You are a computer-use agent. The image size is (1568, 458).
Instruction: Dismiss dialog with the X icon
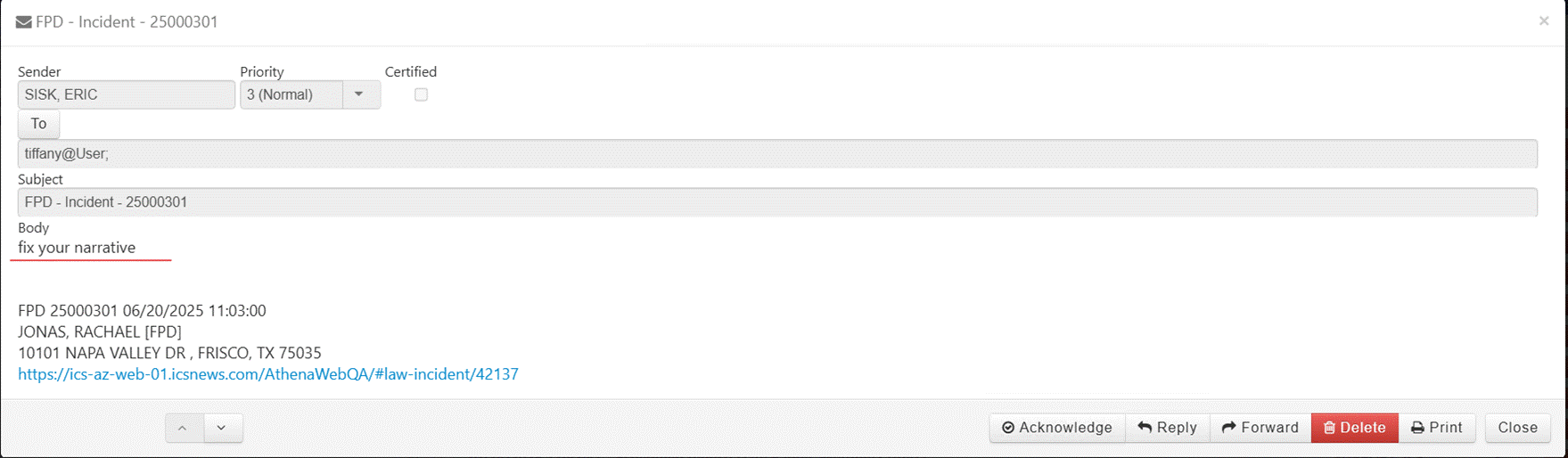coord(1544,21)
